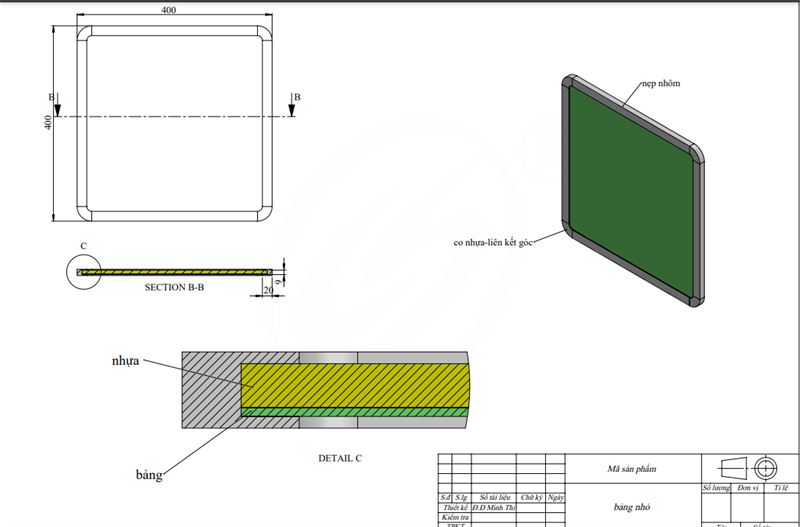Click the yellow strip in Section B-B view
Image resolution: width=800 pixels, height=527 pixels.
click(x=175, y=272)
